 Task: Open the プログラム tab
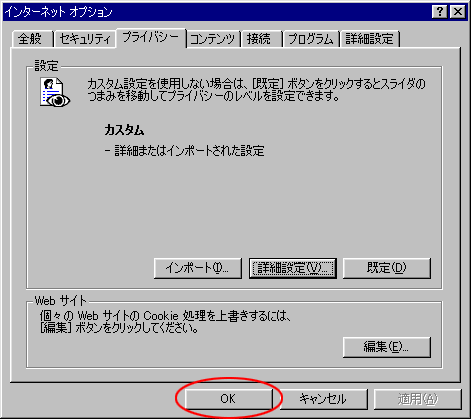pyautogui.click(x=311, y=39)
